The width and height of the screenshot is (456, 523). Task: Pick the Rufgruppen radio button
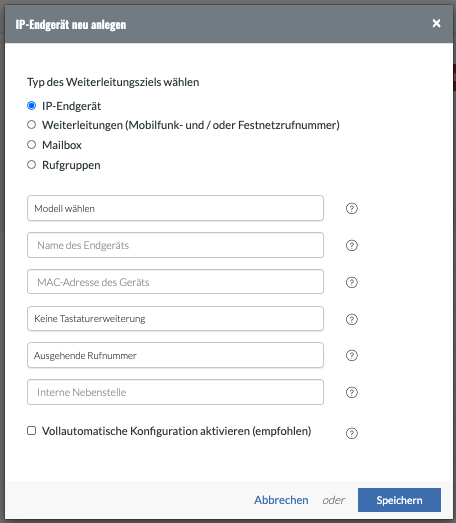click(31, 165)
